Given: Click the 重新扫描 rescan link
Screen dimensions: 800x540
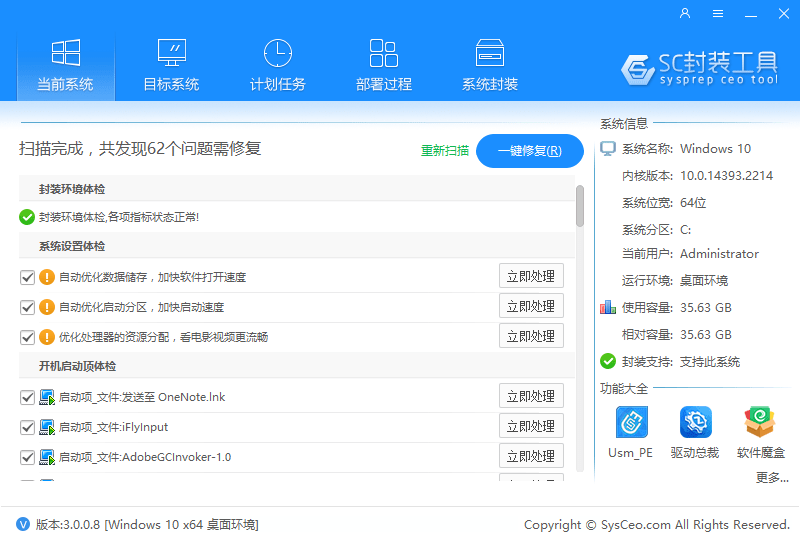Looking at the screenshot, I should 444,151.
